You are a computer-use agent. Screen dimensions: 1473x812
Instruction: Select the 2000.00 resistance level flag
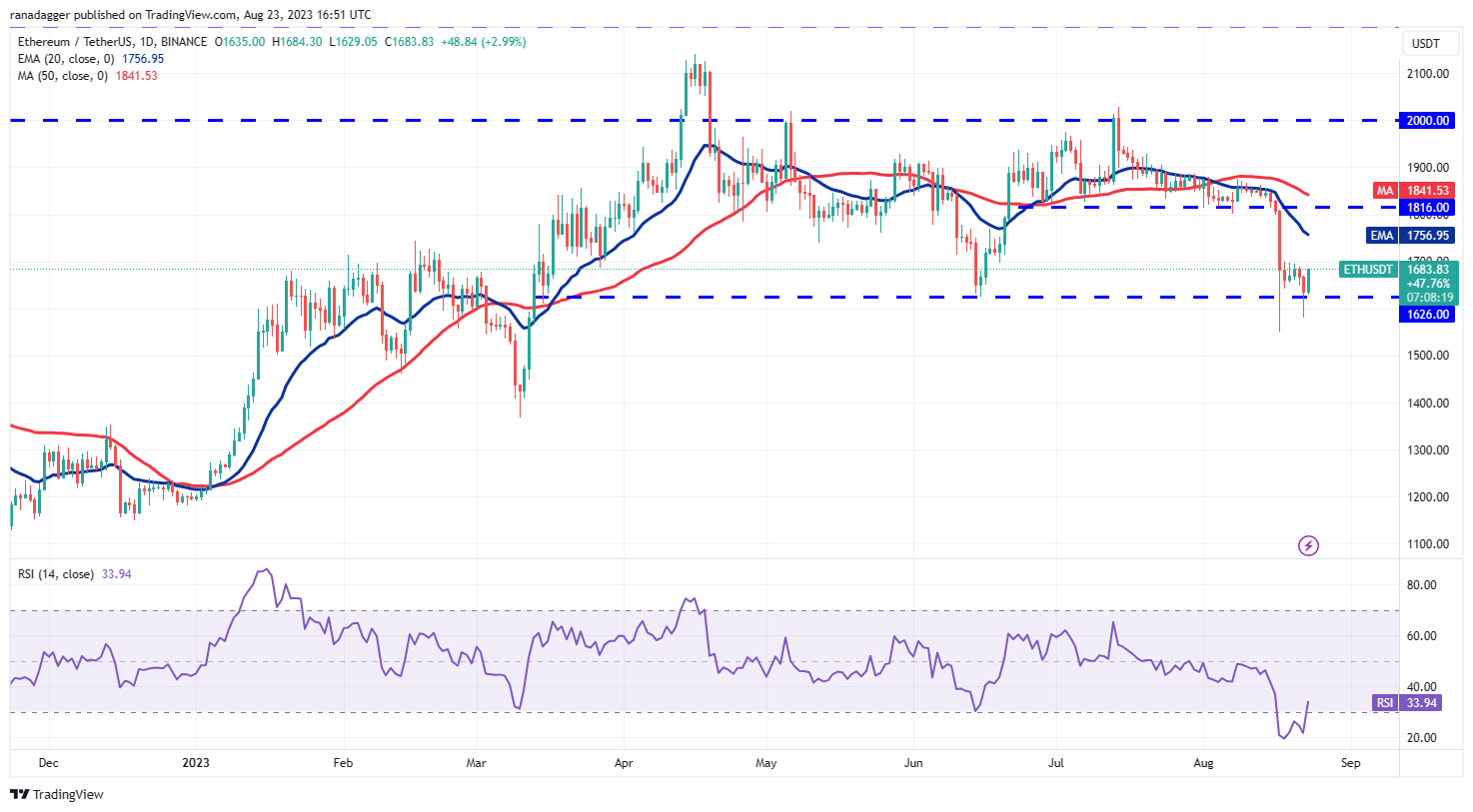pyautogui.click(x=1426, y=120)
